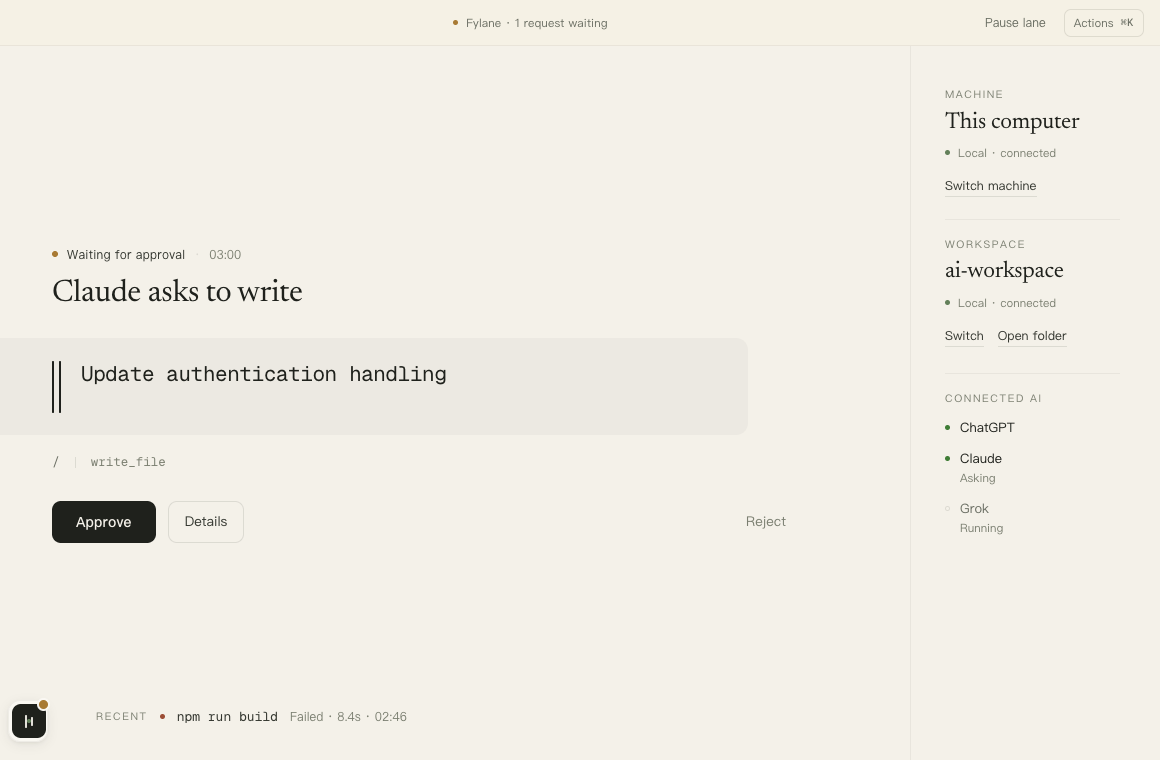Open Details for the write request
The width and height of the screenshot is (1160, 760).
(206, 522)
